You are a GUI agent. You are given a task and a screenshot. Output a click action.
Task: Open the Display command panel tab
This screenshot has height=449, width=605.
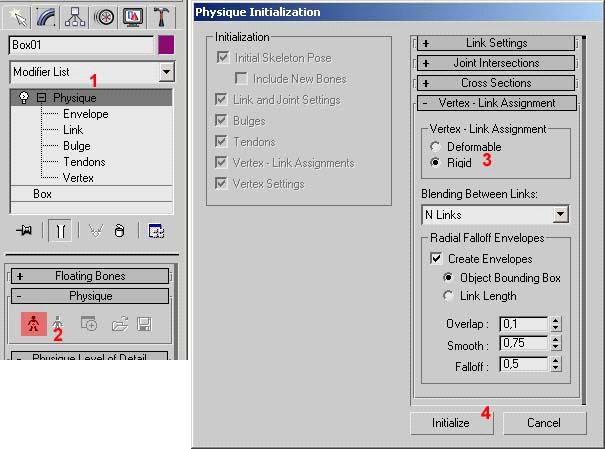(132, 17)
